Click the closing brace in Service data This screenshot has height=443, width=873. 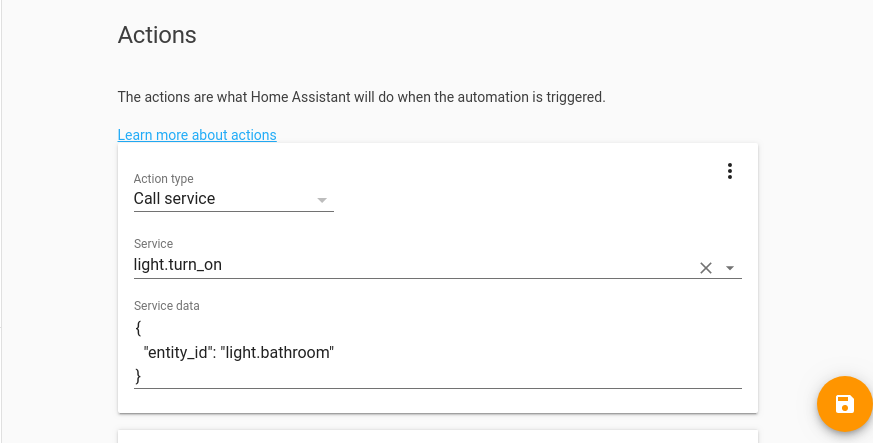[138, 376]
